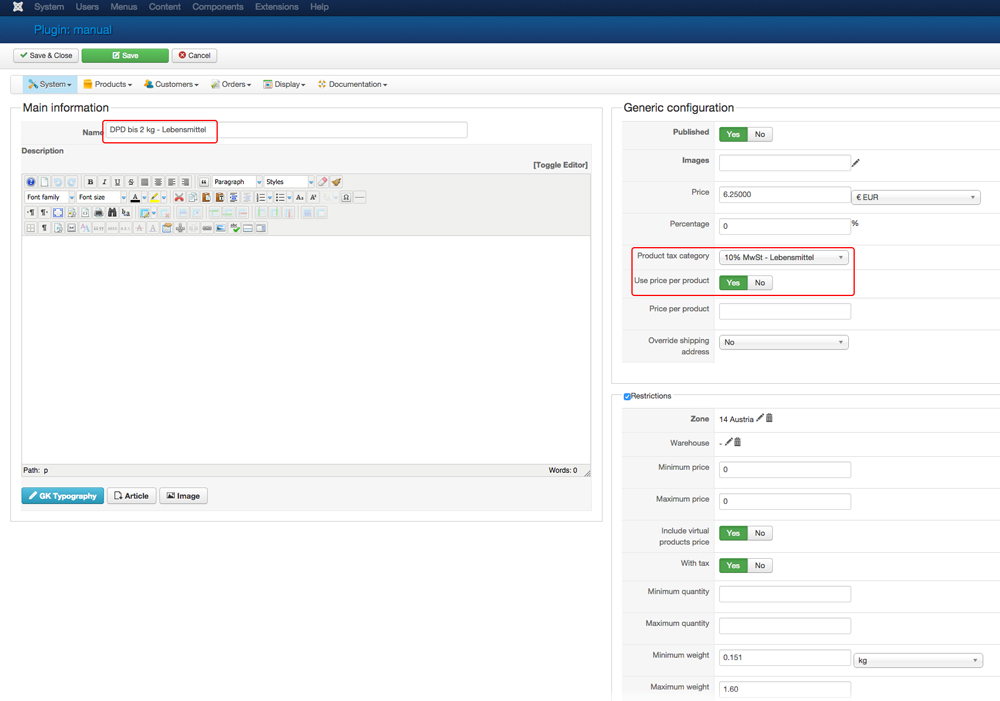The image size is (1000, 701).
Task: Open the kg weight unit dropdown
Action: tap(918, 660)
